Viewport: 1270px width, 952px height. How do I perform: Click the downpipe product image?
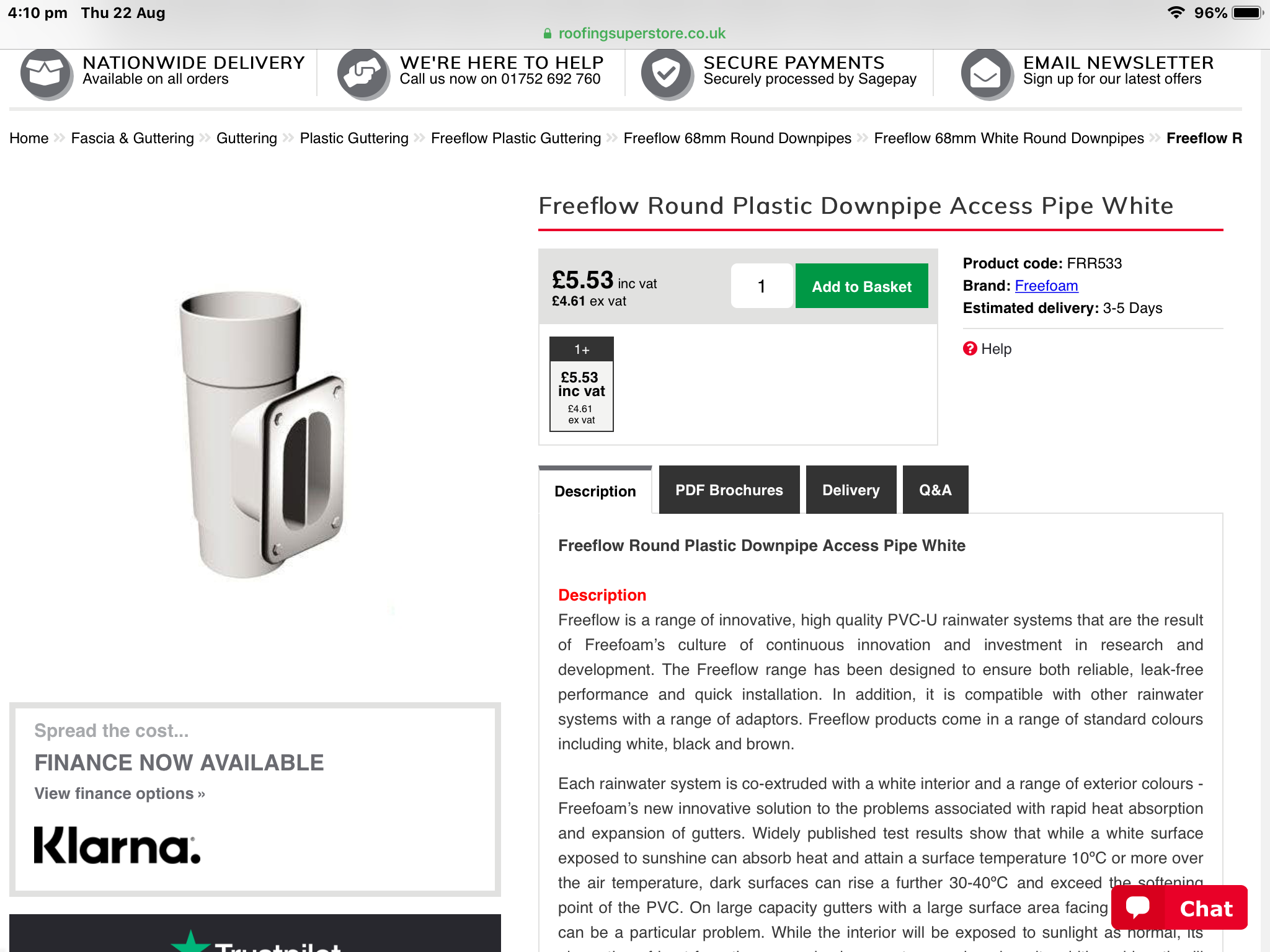(x=262, y=434)
